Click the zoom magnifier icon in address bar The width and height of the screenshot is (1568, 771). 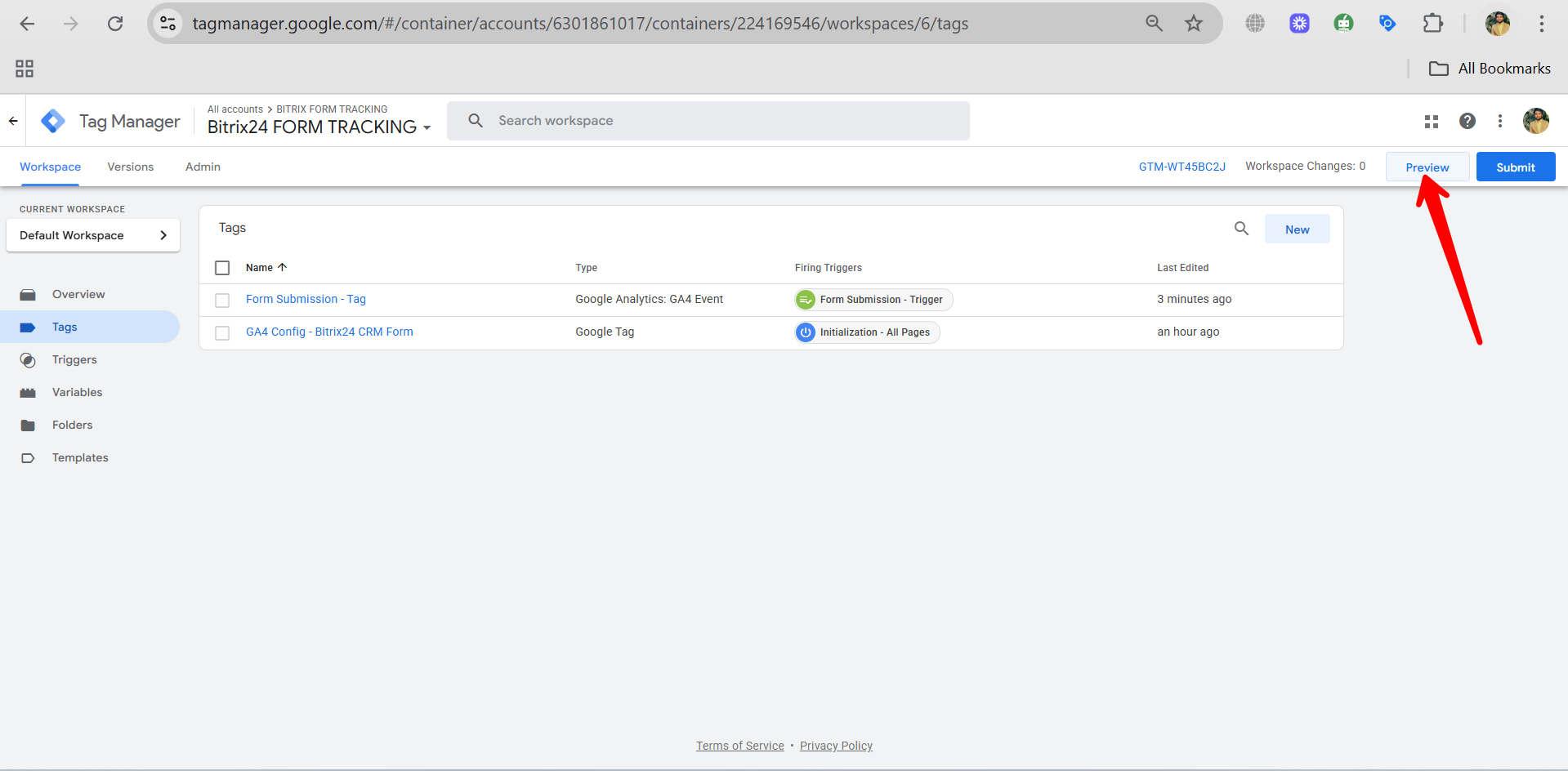tap(1154, 24)
